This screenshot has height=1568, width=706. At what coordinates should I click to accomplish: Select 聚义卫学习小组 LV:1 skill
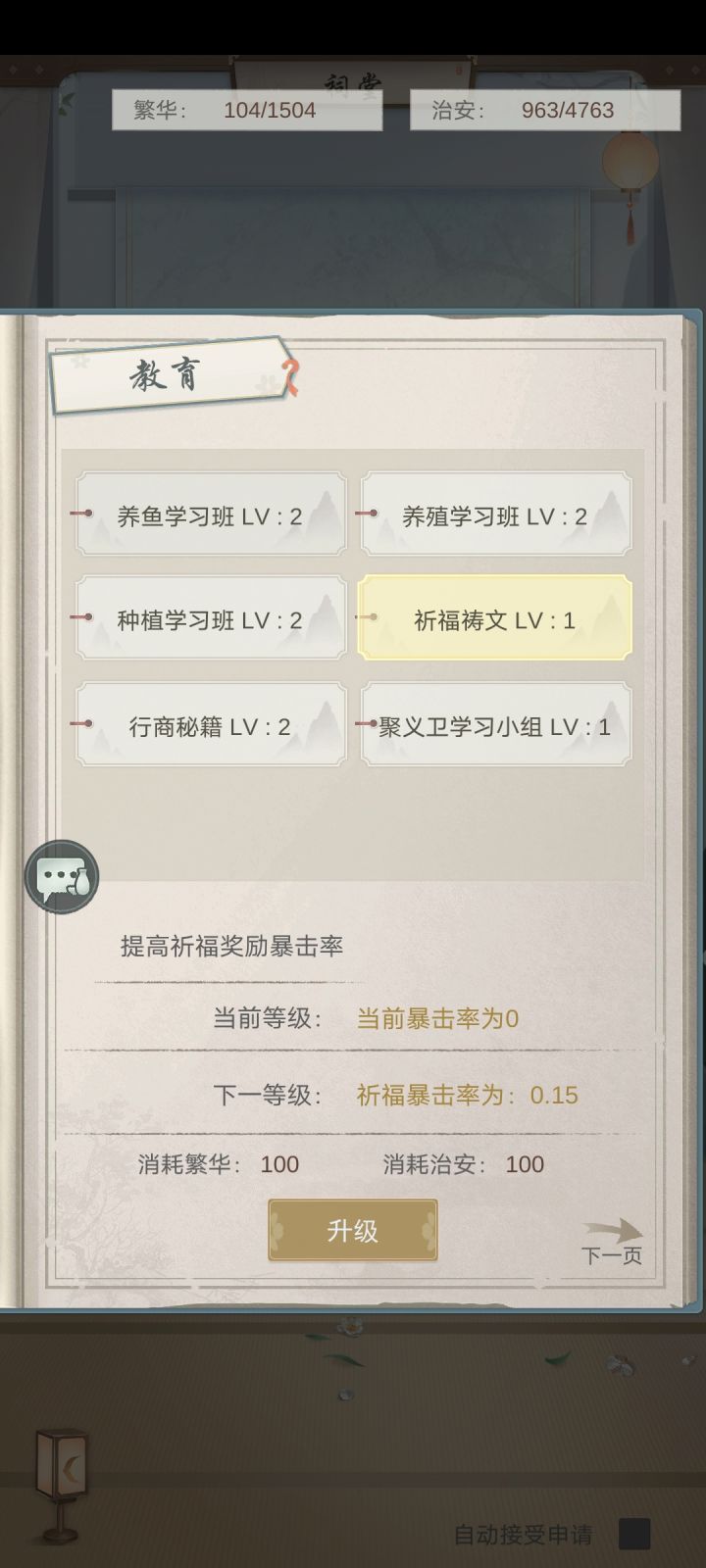pyautogui.click(x=495, y=725)
